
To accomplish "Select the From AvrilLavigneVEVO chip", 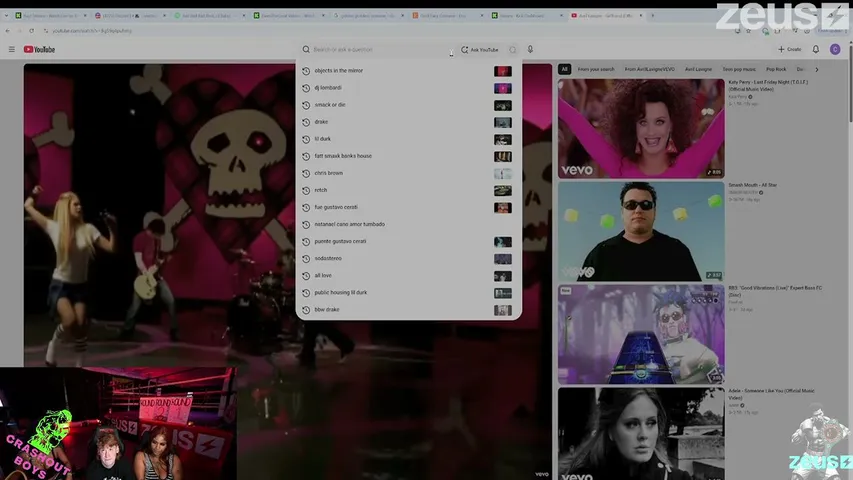I will pos(650,69).
